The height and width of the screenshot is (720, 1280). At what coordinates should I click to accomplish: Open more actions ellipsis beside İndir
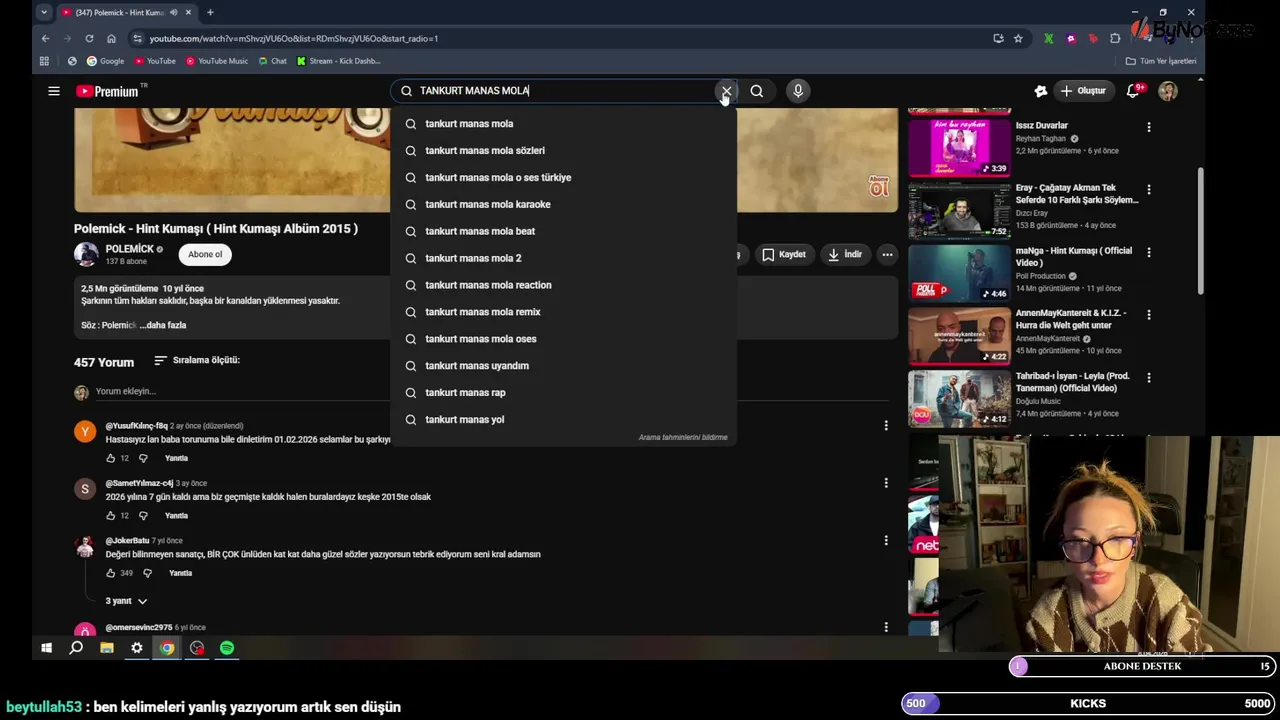[887, 255]
